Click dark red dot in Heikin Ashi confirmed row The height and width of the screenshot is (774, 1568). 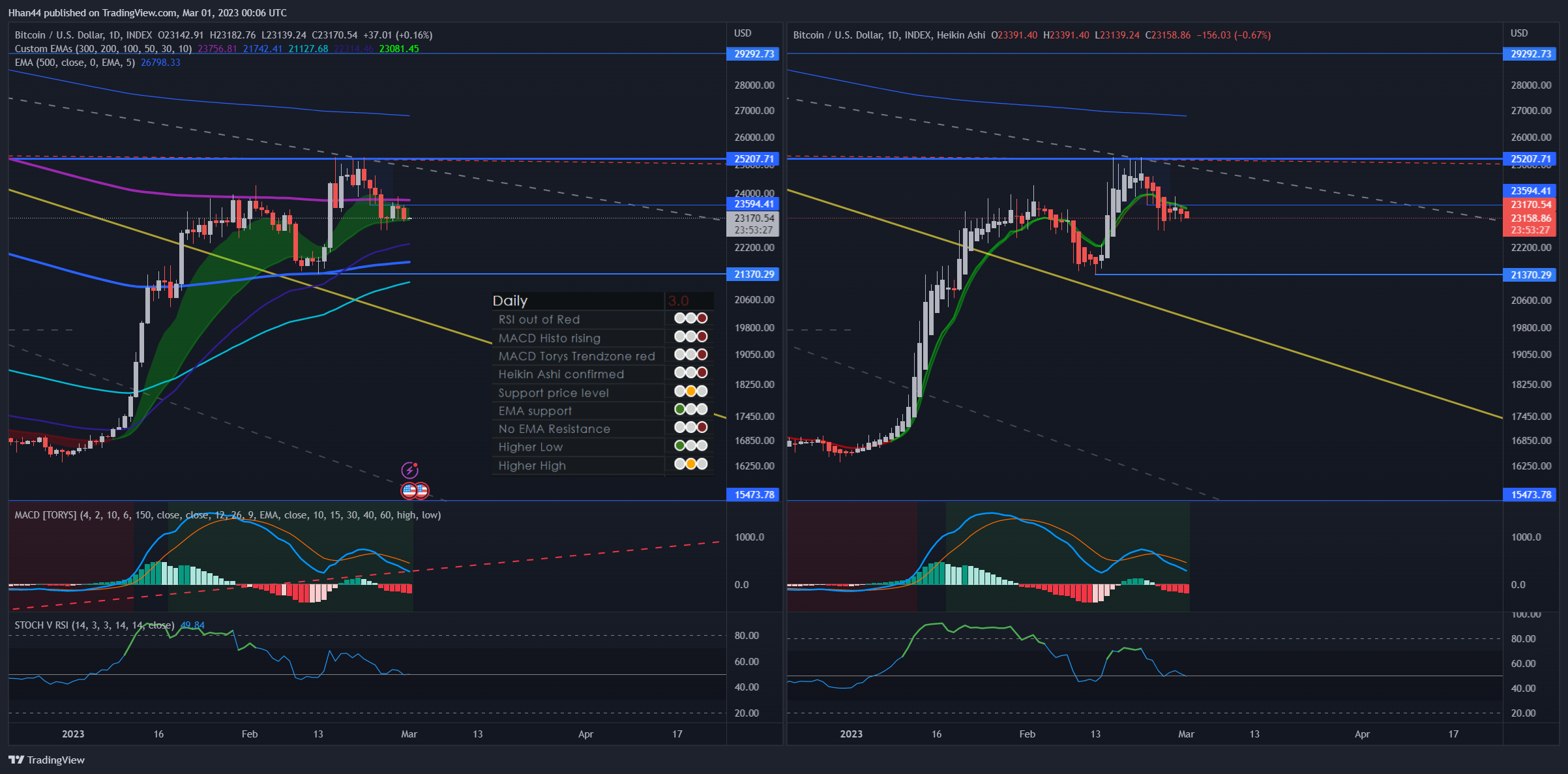tap(702, 373)
